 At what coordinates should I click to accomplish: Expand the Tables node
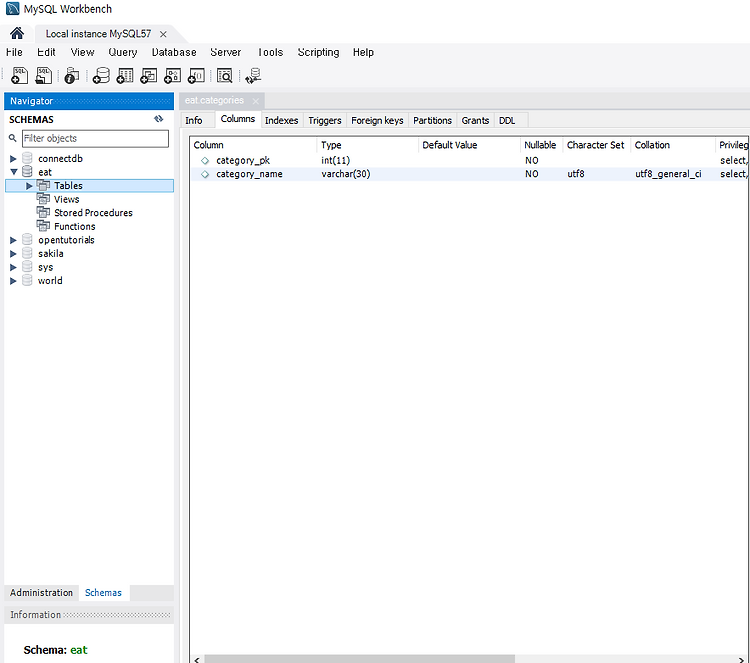pos(29,186)
